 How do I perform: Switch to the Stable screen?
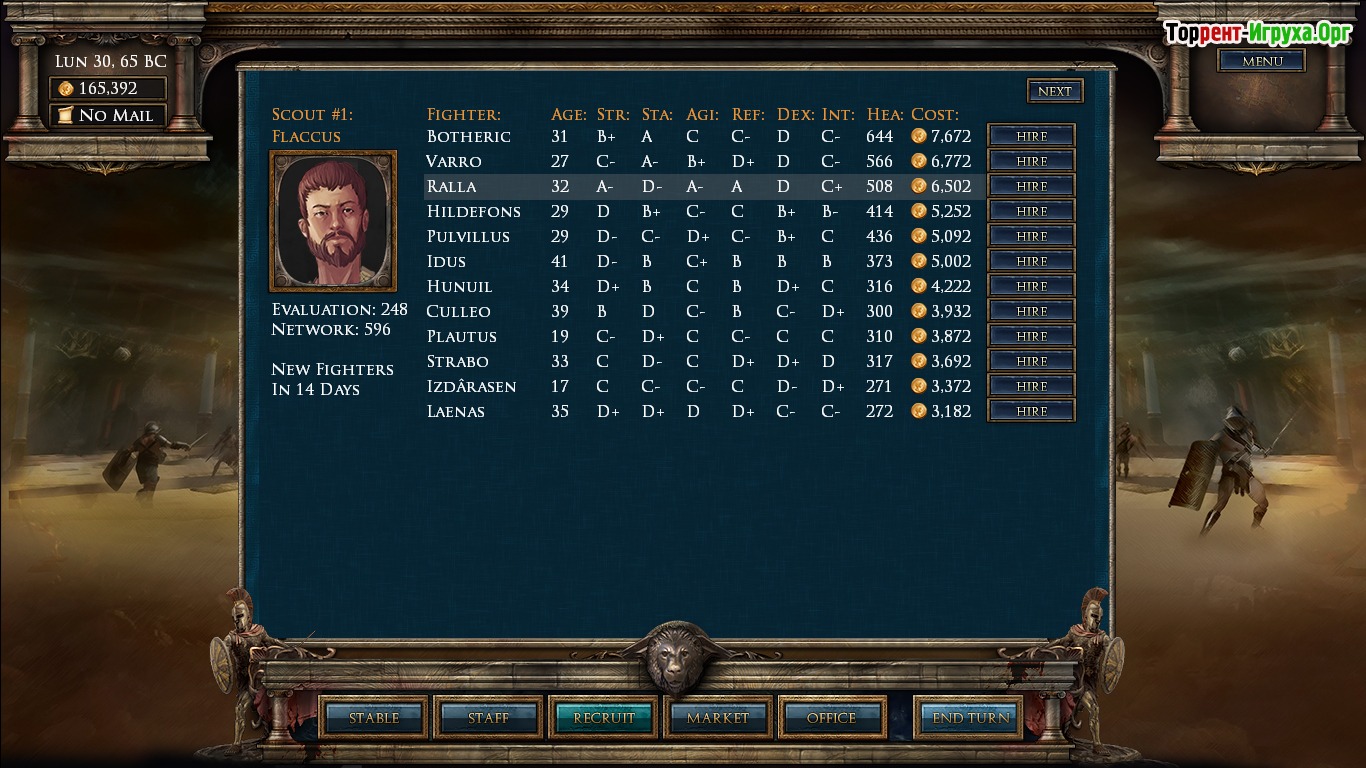tap(374, 718)
